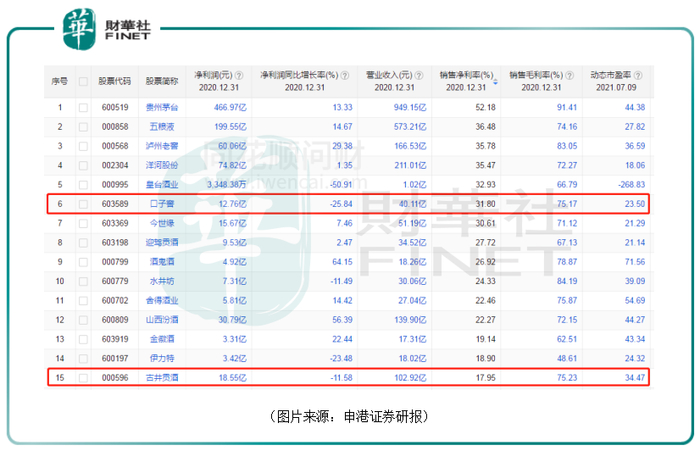700x452 pixels.
Task: Click the 股票代码 column header
Action: tap(115, 81)
